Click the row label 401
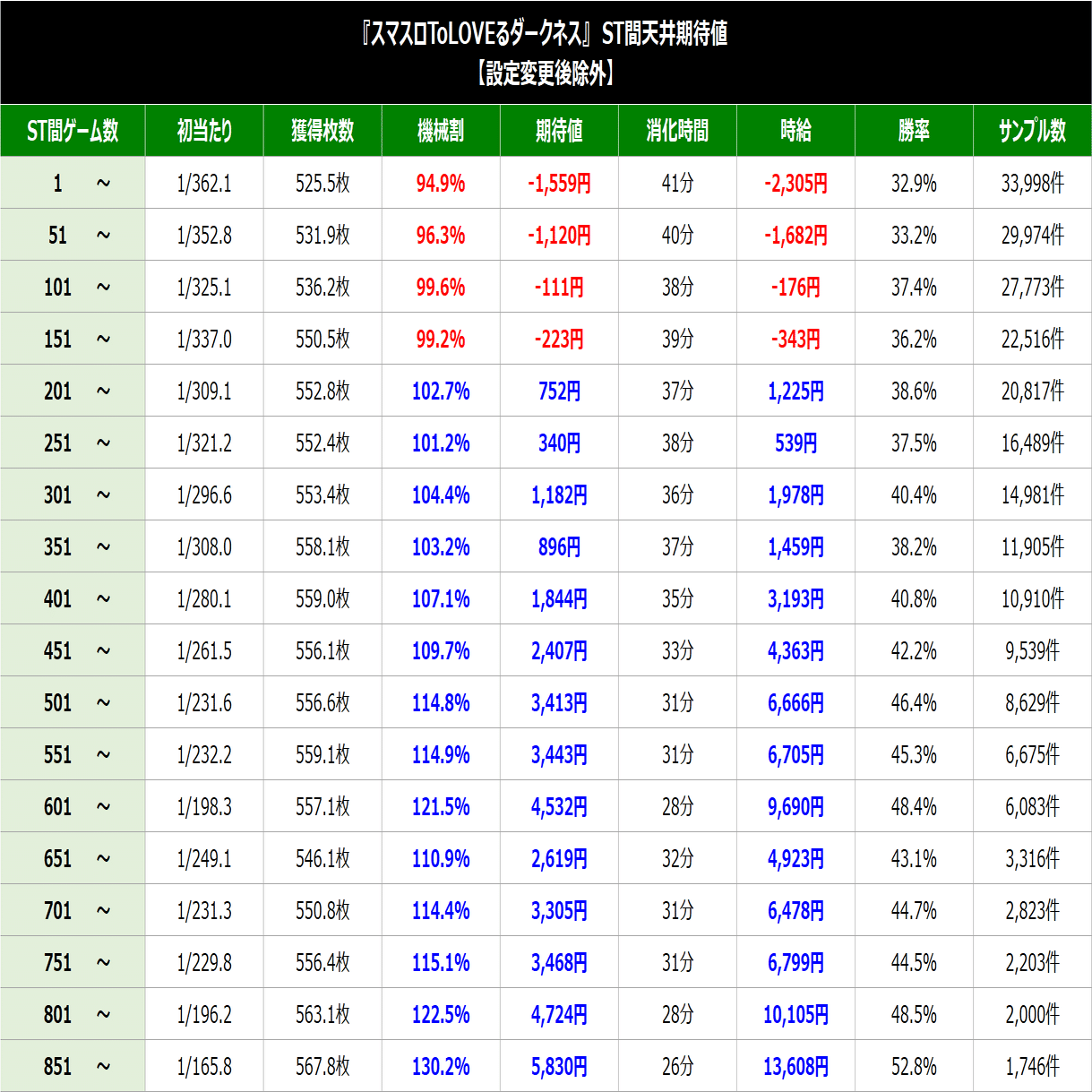The image size is (1092, 1092). (73, 599)
